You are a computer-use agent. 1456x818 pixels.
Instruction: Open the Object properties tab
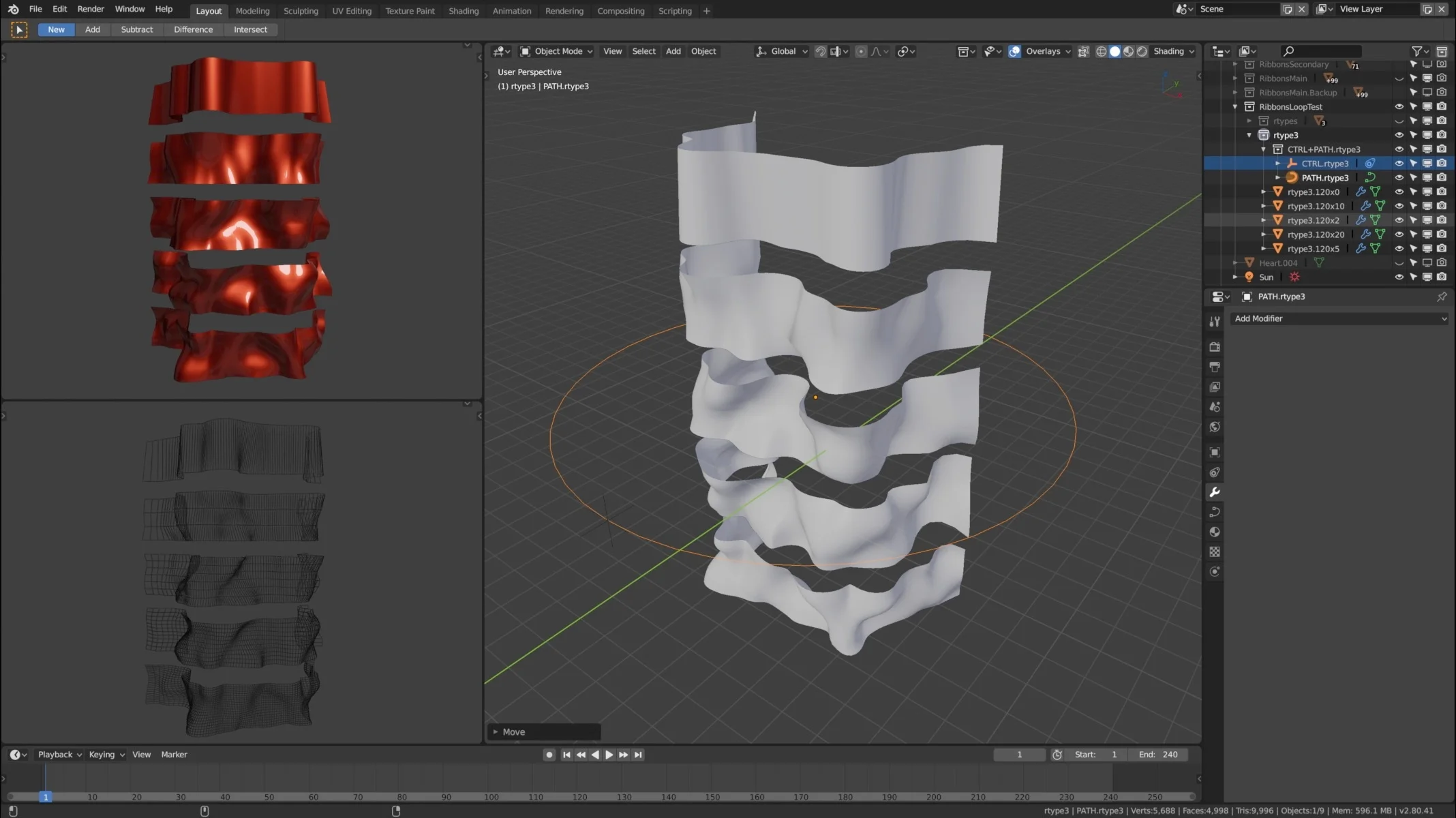pyautogui.click(x=1215, y=452)
